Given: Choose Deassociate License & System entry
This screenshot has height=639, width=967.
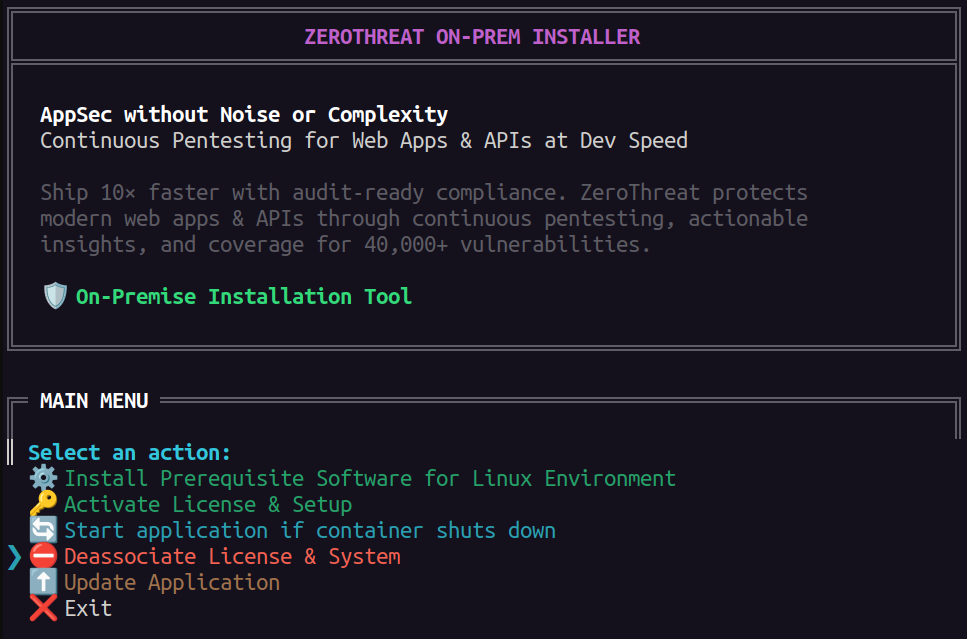Looking at the screenshot, I should 232,556.
